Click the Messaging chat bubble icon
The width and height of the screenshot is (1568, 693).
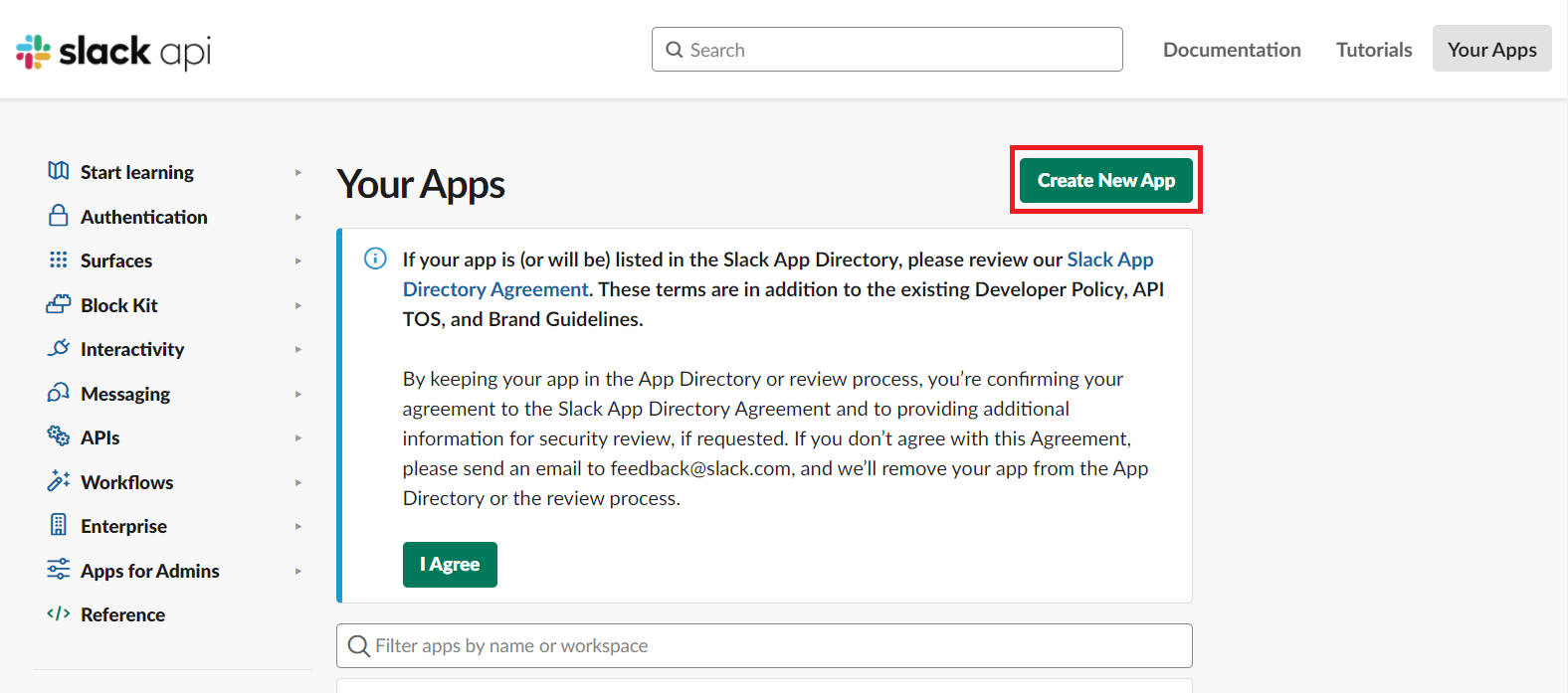(x=59, y=393)
